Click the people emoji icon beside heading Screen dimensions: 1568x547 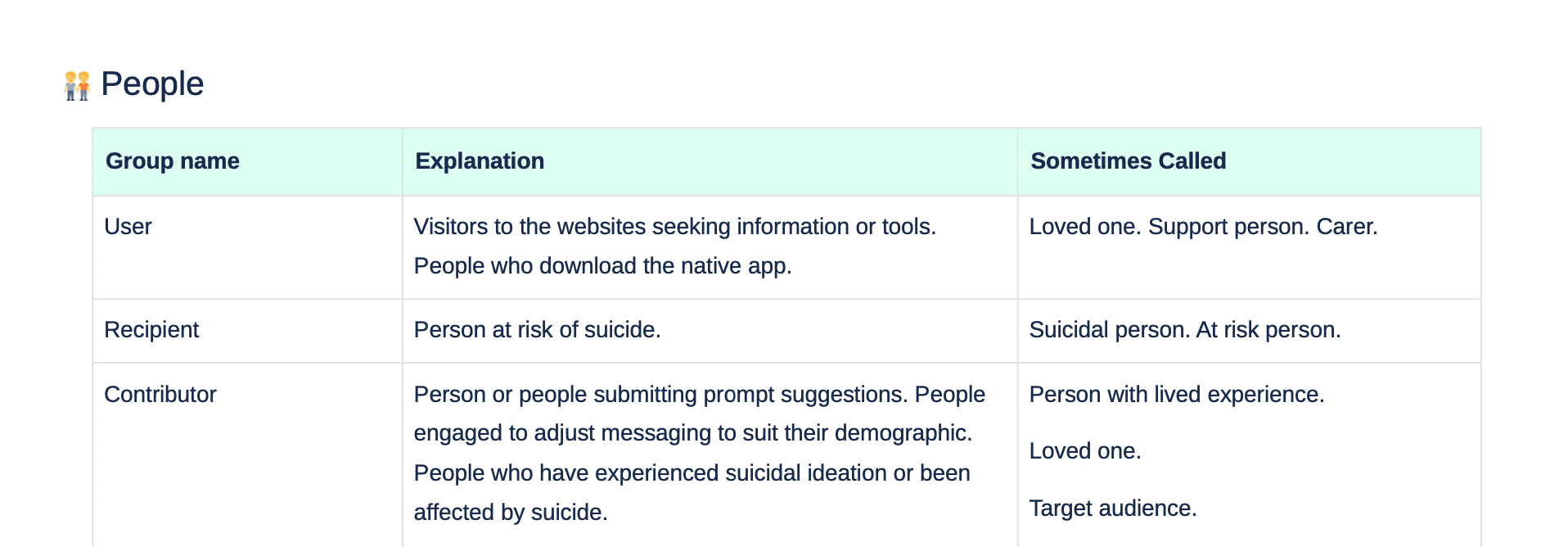coord(77,85)
